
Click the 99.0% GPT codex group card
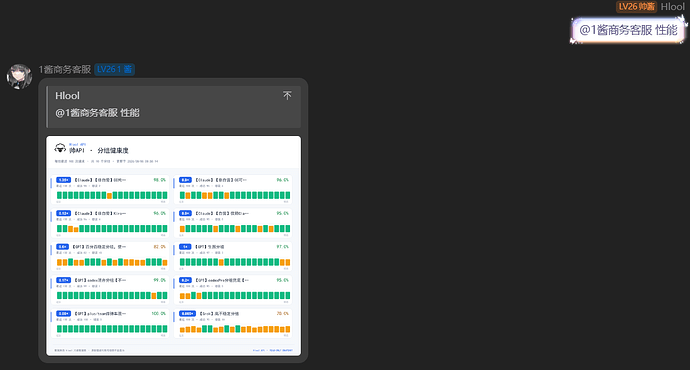(110, 290)
